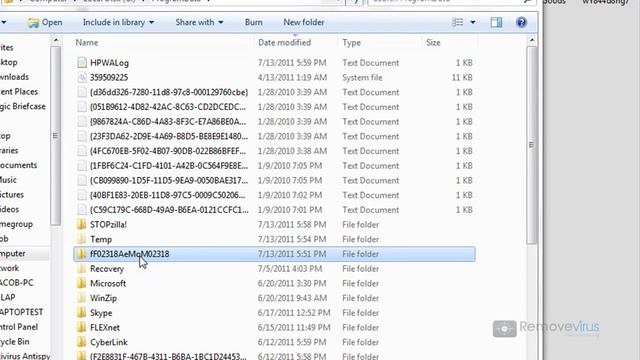640x360 pixels.
Task: Select the {C59C179C-668D-49A9... file
Action: tap(169, 210)
